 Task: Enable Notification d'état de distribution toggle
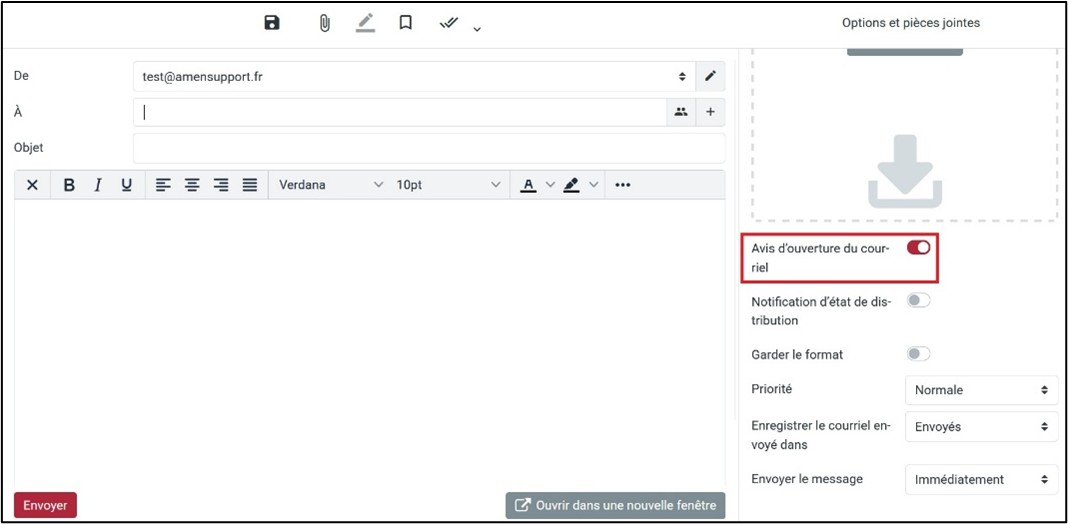tap(918, 300)
